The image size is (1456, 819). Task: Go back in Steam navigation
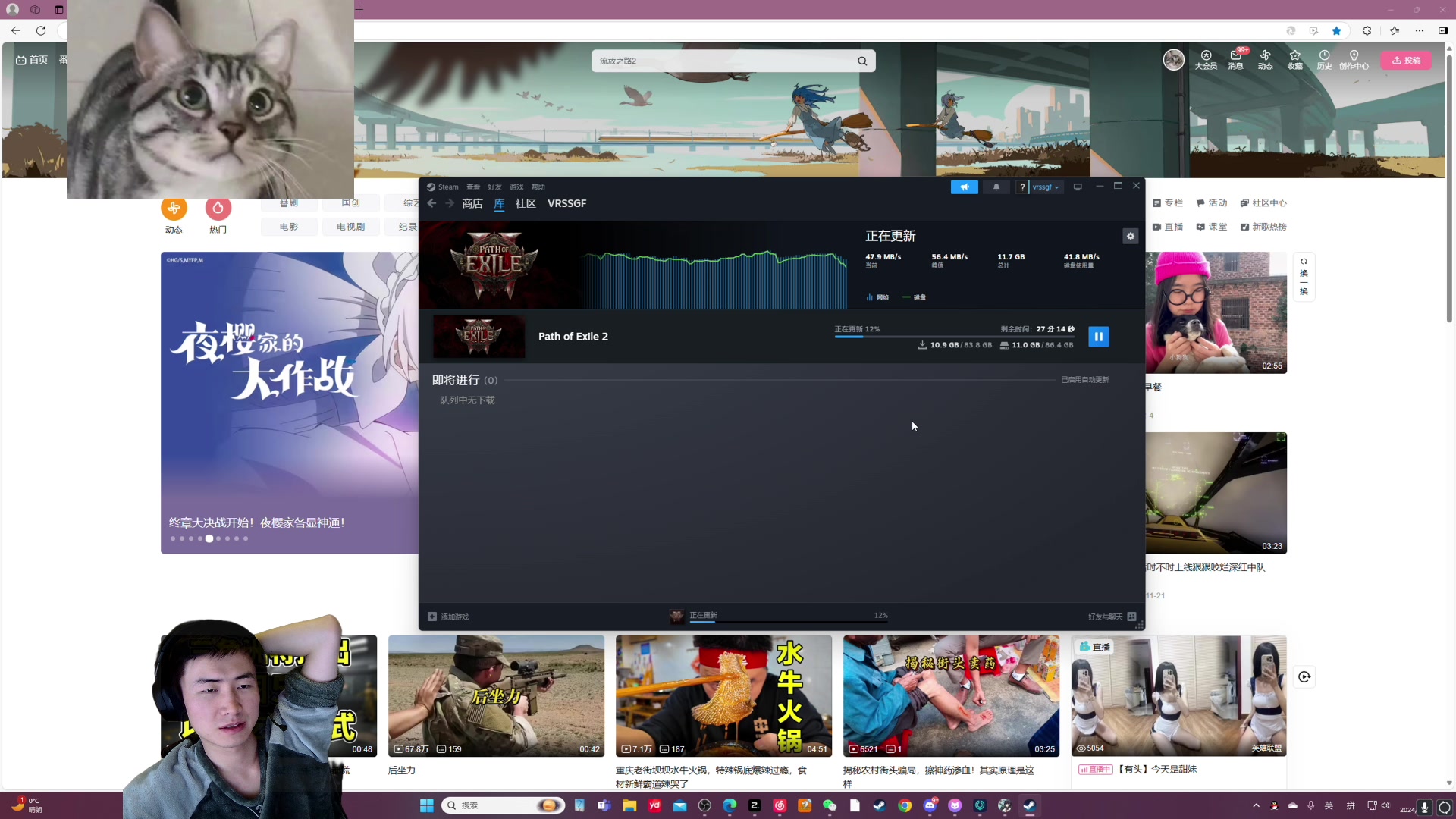point(431,203)
